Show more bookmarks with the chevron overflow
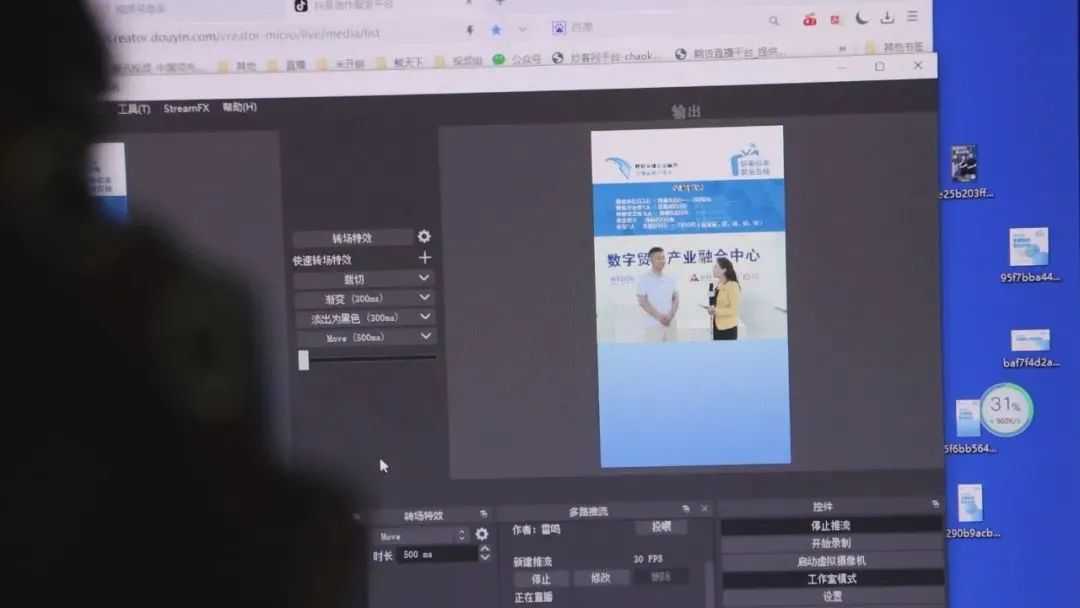Image resolution: width=1080 pixels, height=608 pixels. pos(842,49)
